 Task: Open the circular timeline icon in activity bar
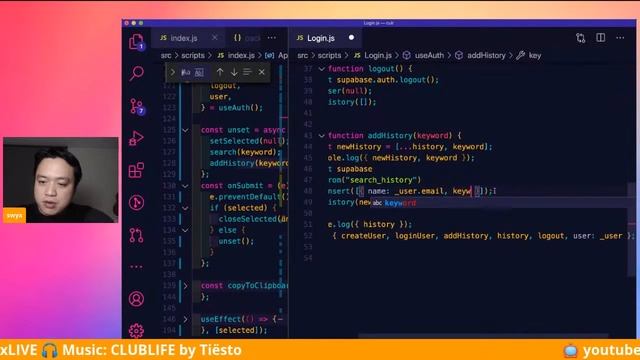pyautogui.click(x=136, y=202)
